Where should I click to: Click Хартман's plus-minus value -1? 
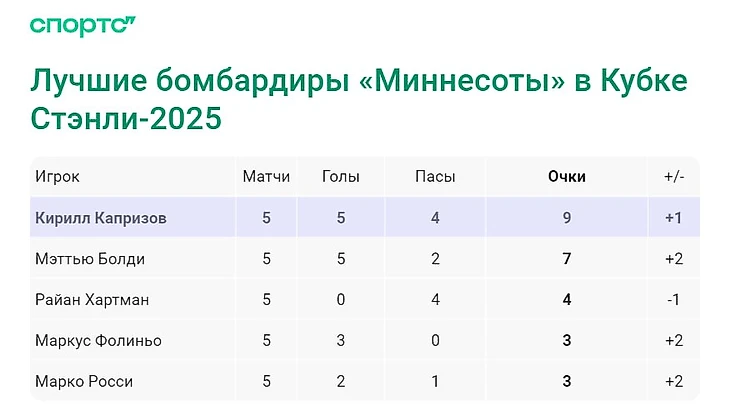[x=673, y=300]
